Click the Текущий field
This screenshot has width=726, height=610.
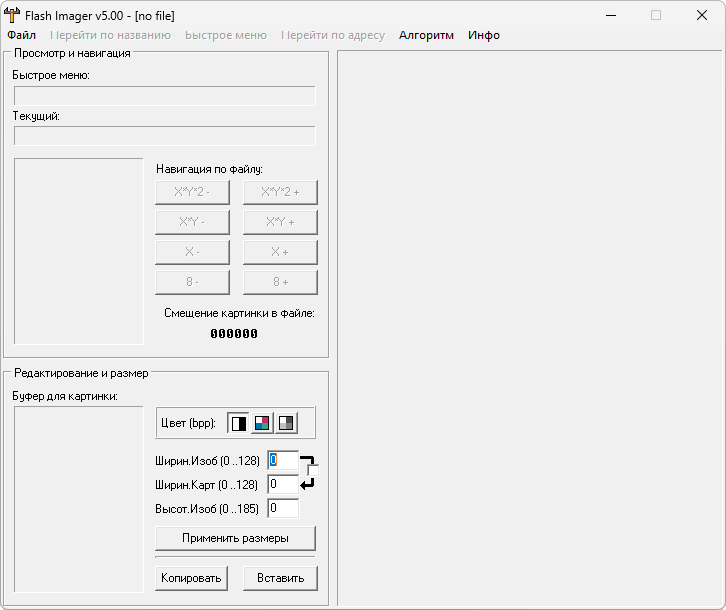[x=165, y=136]
